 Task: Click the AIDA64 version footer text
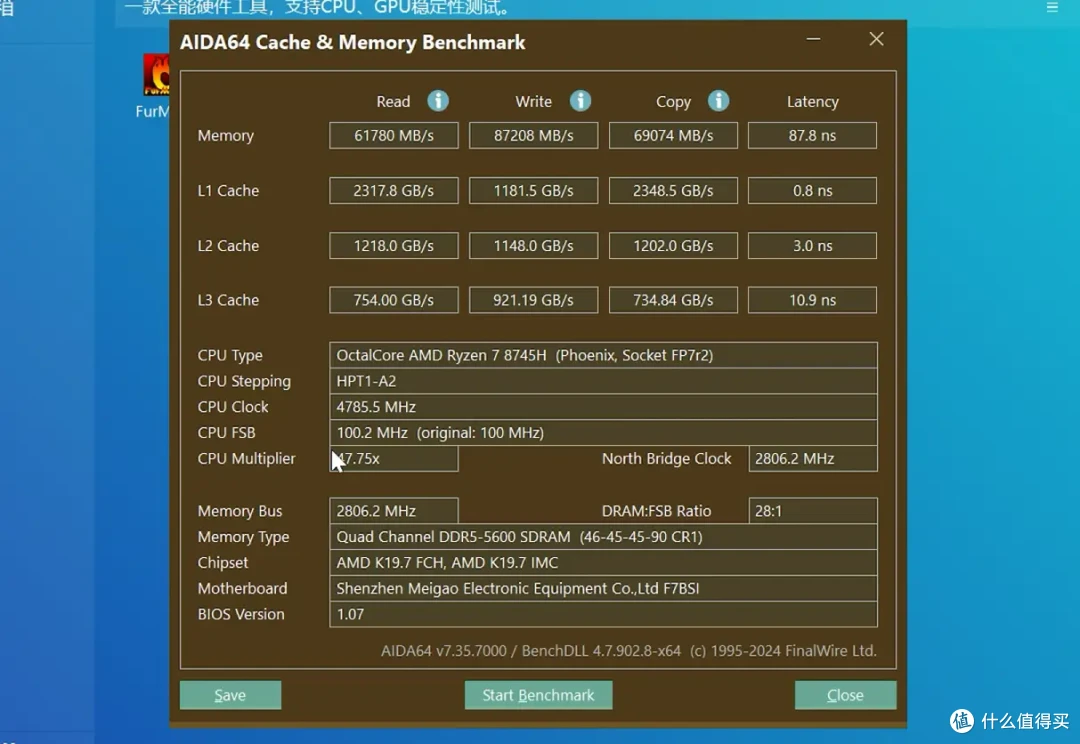629,651
